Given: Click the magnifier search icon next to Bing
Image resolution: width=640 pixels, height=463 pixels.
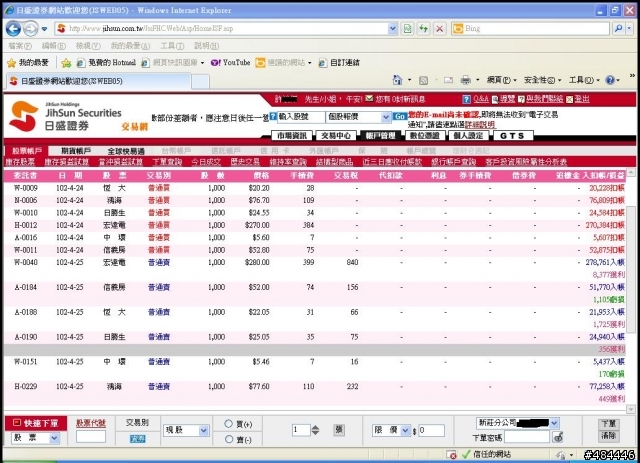Looking at the screenshot, I should (x=618, y=28).
